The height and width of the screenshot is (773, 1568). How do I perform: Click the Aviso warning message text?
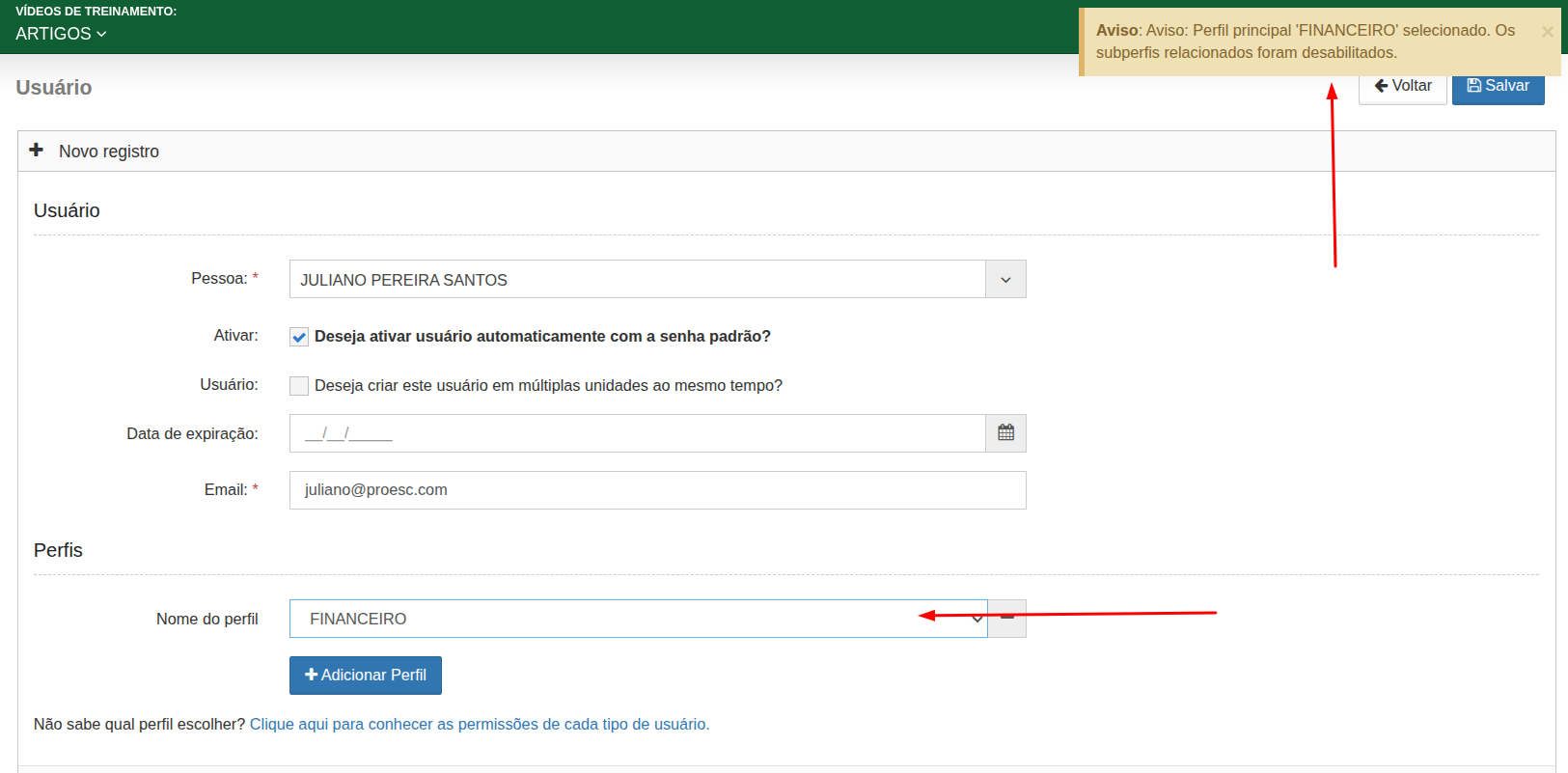click(x=1305, y=41)
